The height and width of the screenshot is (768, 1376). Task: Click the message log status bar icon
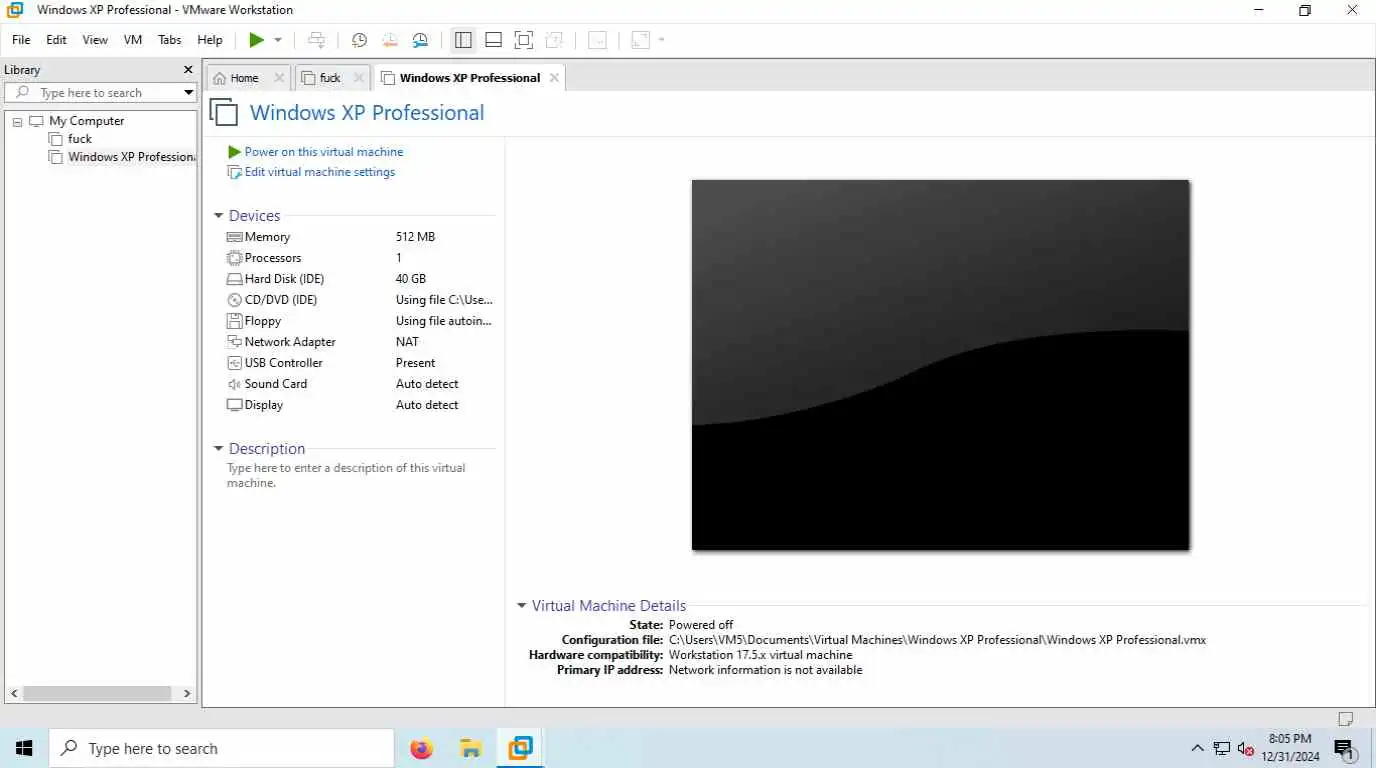[x=1346, y=719]
